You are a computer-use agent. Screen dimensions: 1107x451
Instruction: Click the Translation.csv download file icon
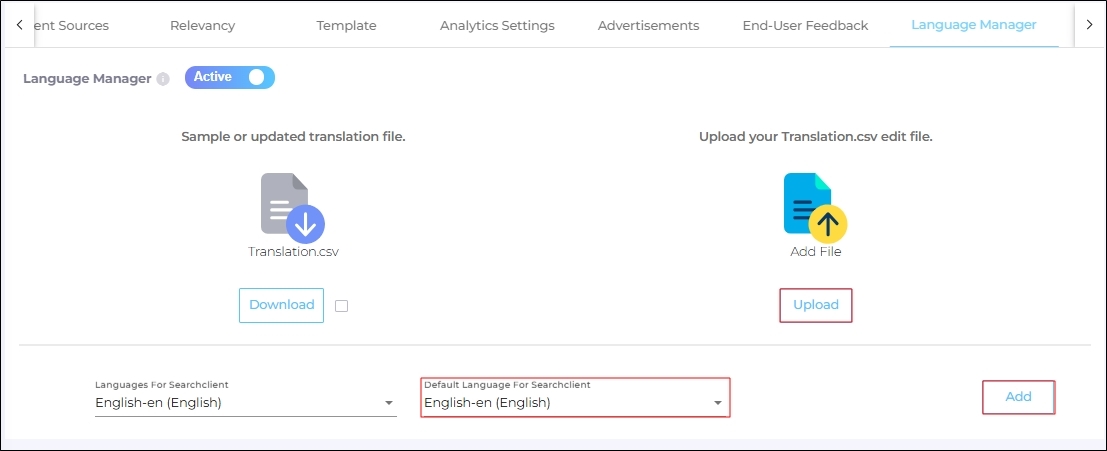click(x=293, y=207)
